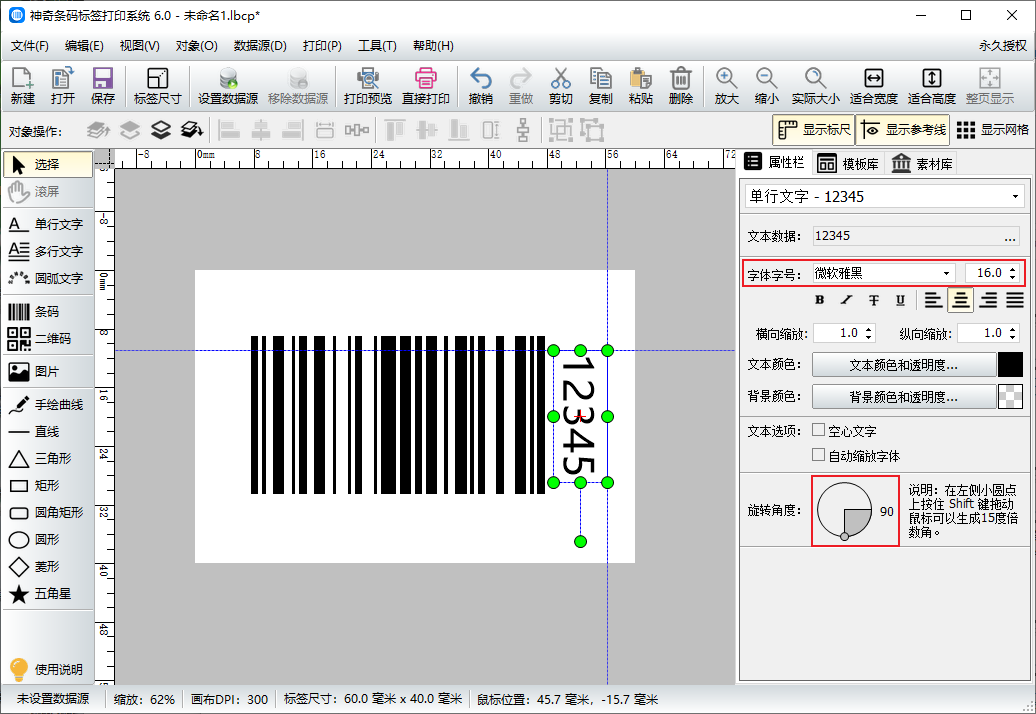Toggle 显示标尺 ruler display
The width and height of the screenshot is (1036, 714).
coord(813,130)
